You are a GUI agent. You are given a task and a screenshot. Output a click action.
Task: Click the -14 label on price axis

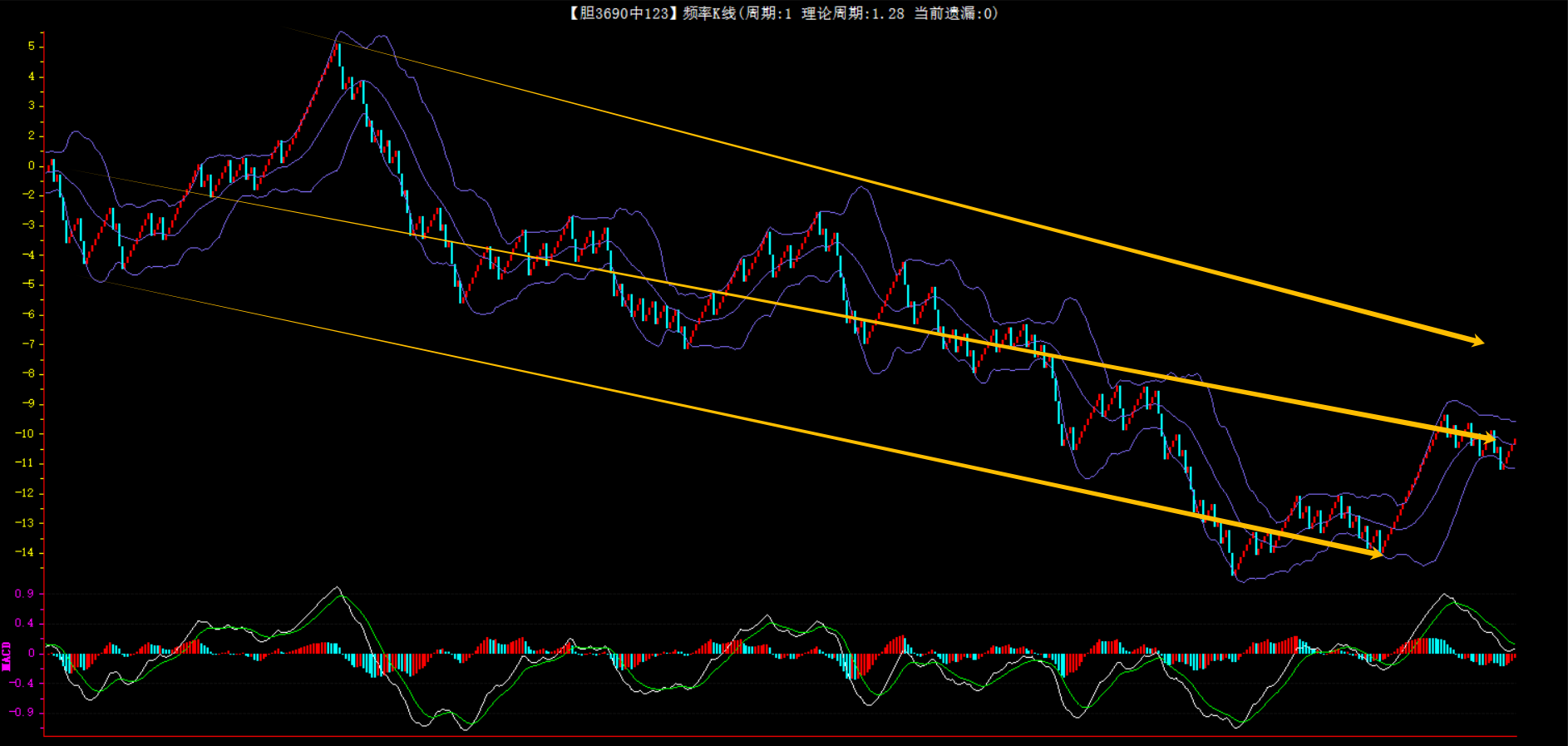[25, 552]
